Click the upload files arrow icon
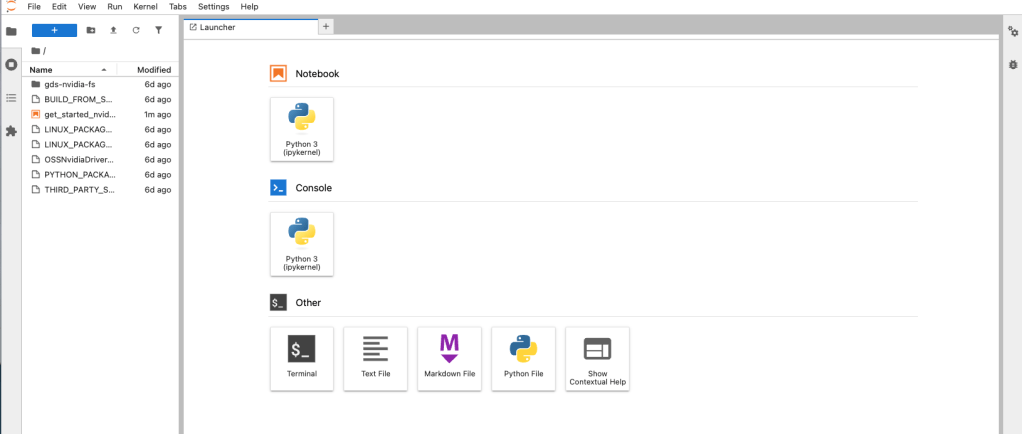Screen dimensions: 1022x434 tap(113, 30)
